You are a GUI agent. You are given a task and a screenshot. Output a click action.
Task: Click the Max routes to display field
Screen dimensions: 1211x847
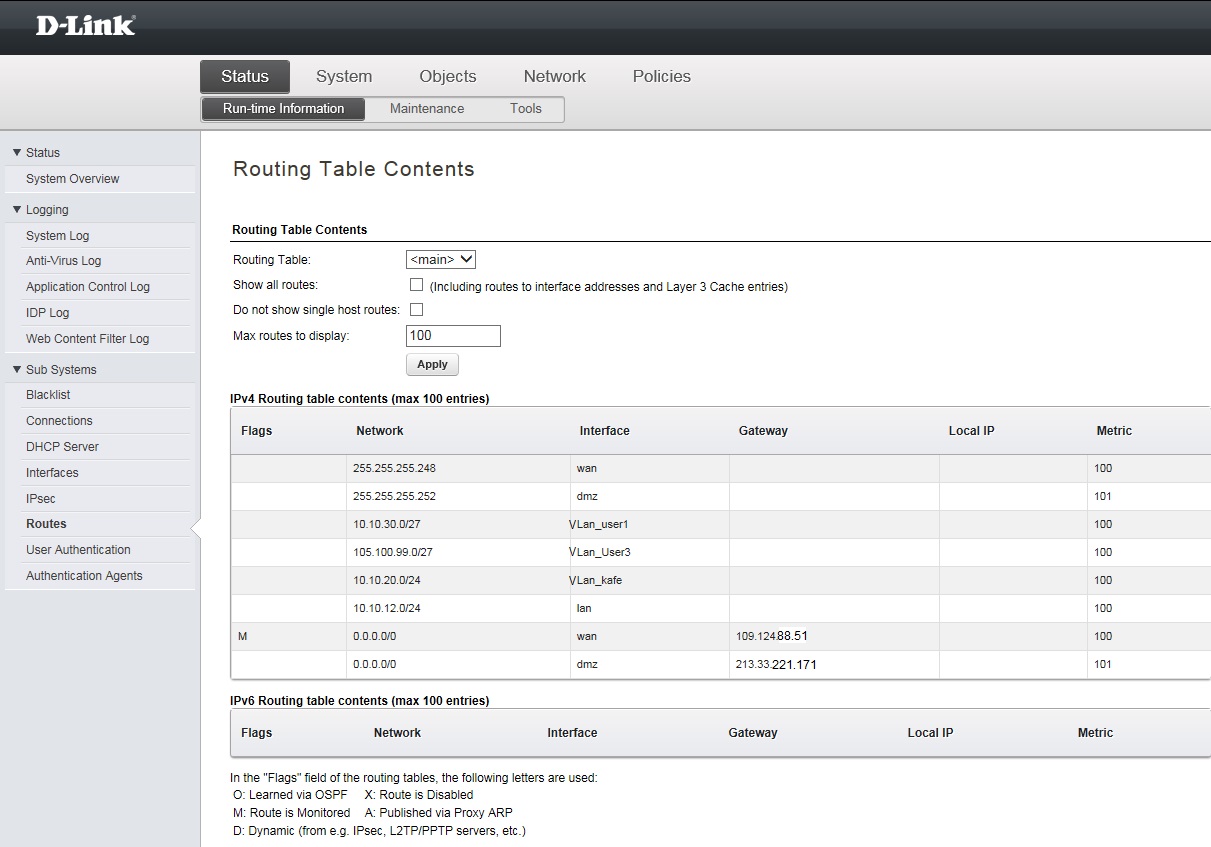[453, 336]
